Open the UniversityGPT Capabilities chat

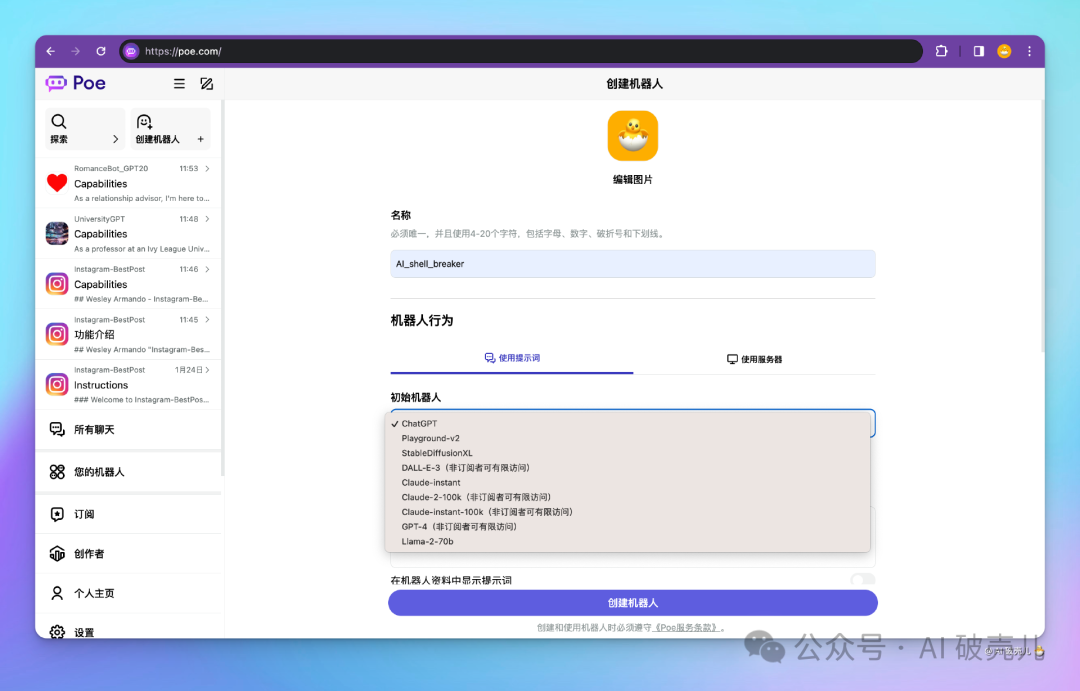128,234
